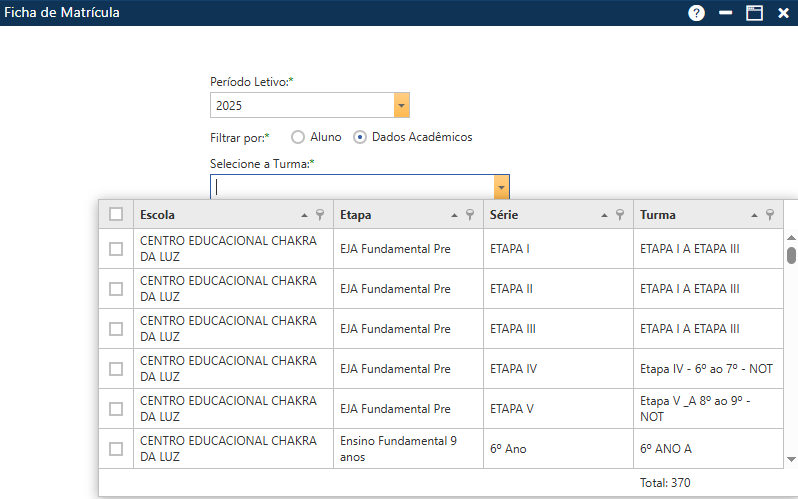Check the 6º Ano row checkbox
Screen dimensions: 798x499
point(116,449)
